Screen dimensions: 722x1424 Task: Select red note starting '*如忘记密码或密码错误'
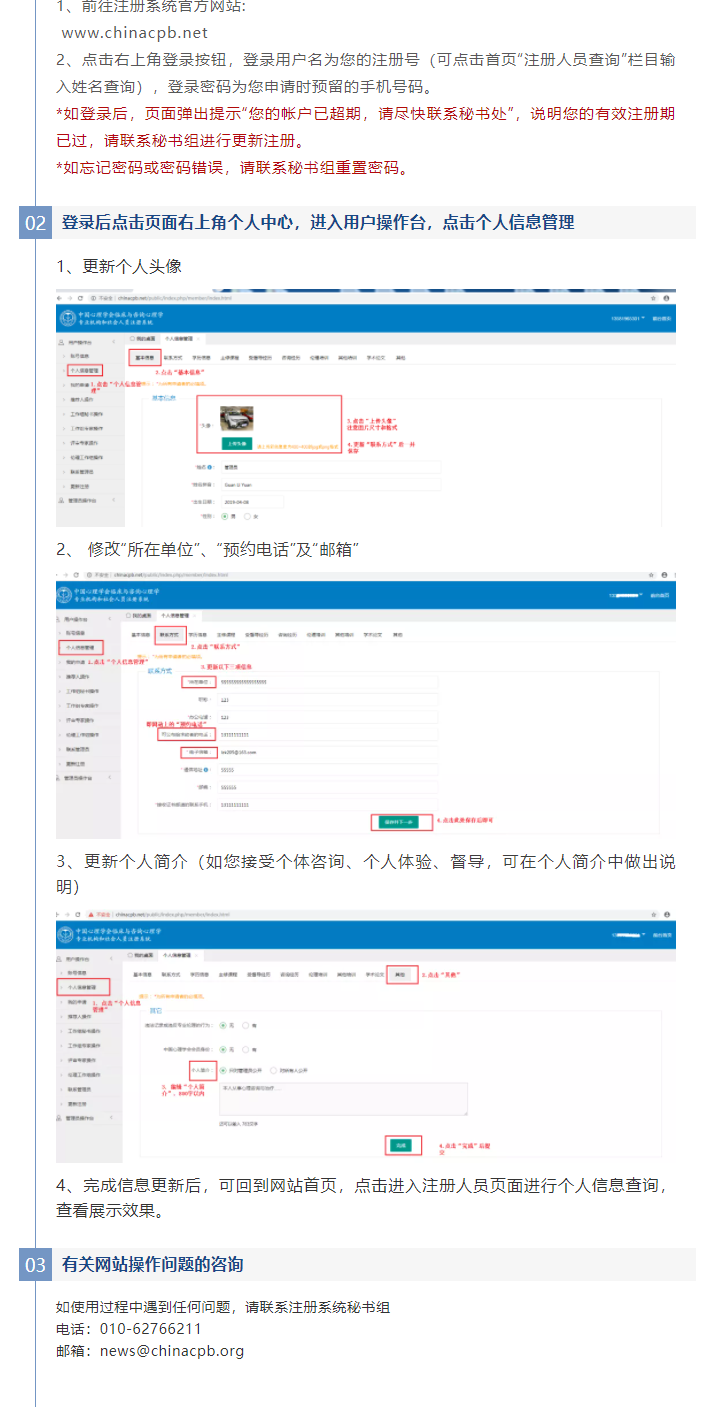235,167
